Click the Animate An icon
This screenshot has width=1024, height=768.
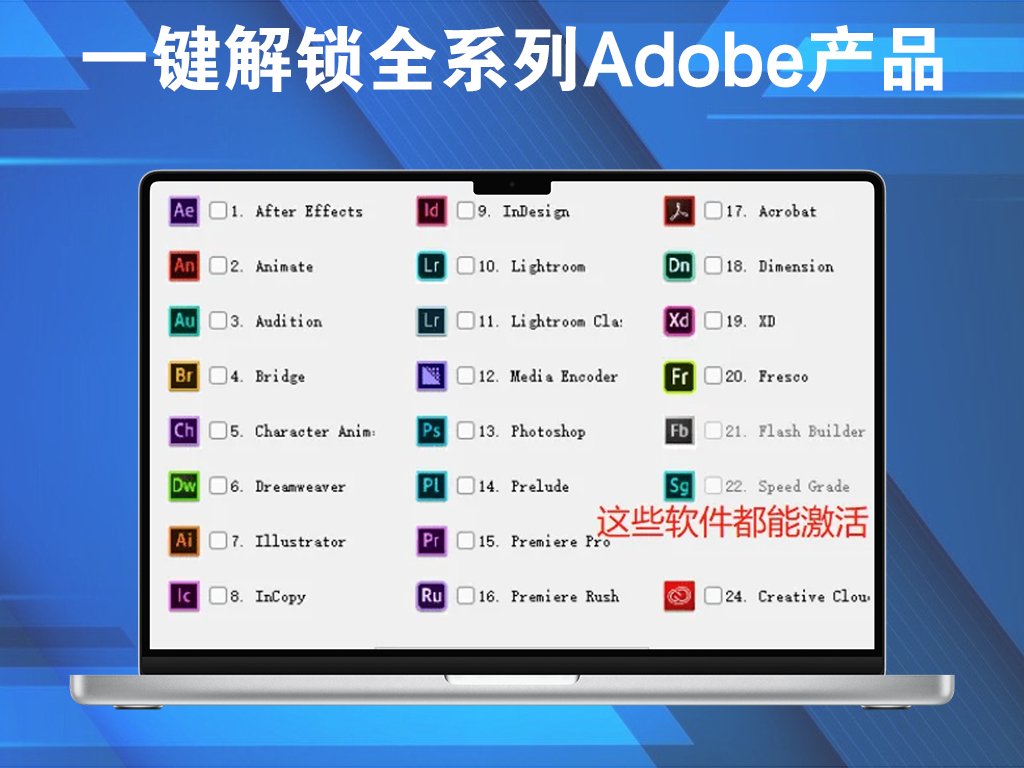click(184, 266)
